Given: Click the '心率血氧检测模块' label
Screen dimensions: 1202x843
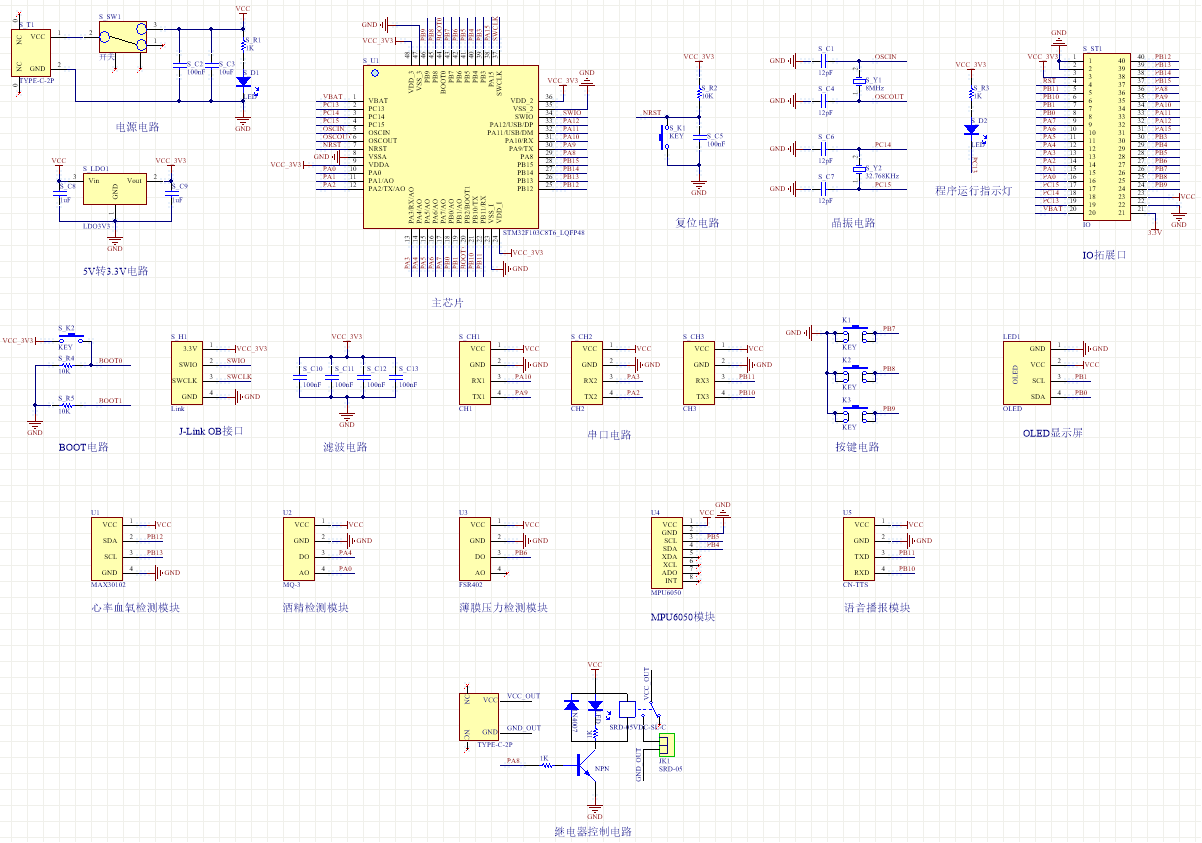Looking at the screenshot, I should (x=135, y=607).
